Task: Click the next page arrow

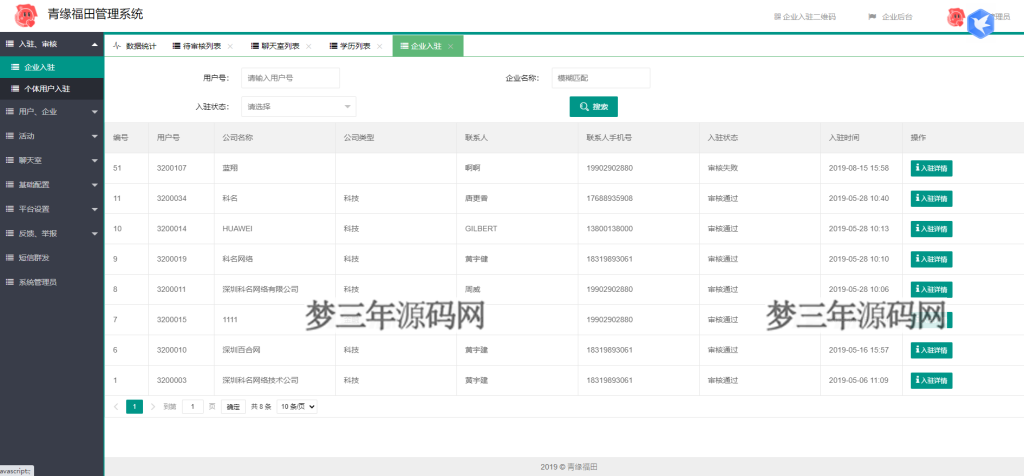Action: pyautogui.click(x=153, y=407)
